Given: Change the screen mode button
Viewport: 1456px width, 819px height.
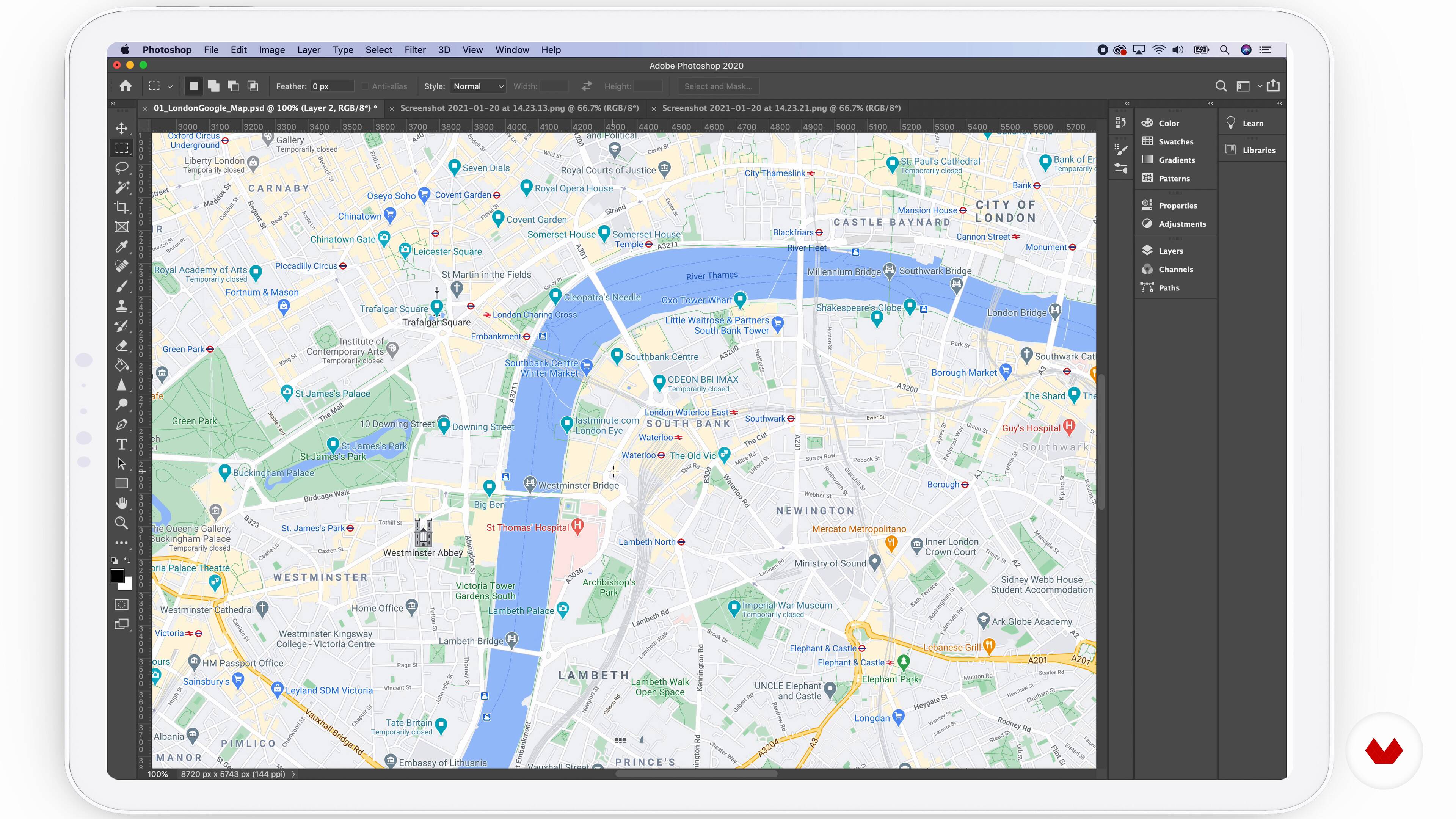Looking at the screenshot, I should point(121,624).
